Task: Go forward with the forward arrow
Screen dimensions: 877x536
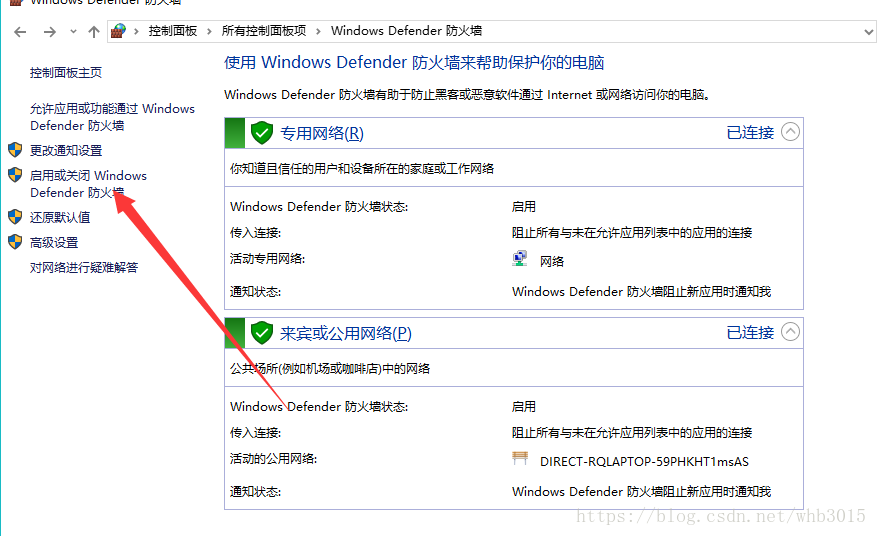Action: pyautogui.click(x=50, y=32)
